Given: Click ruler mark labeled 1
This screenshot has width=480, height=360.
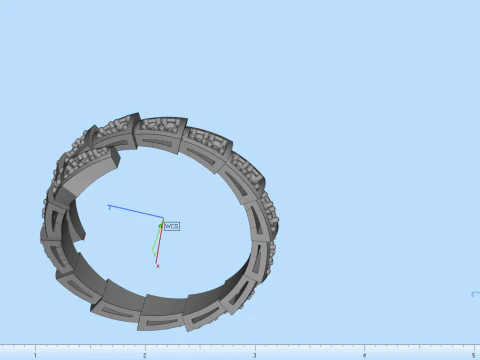Looking at the screenshot, I should click(x=35, y=355).
